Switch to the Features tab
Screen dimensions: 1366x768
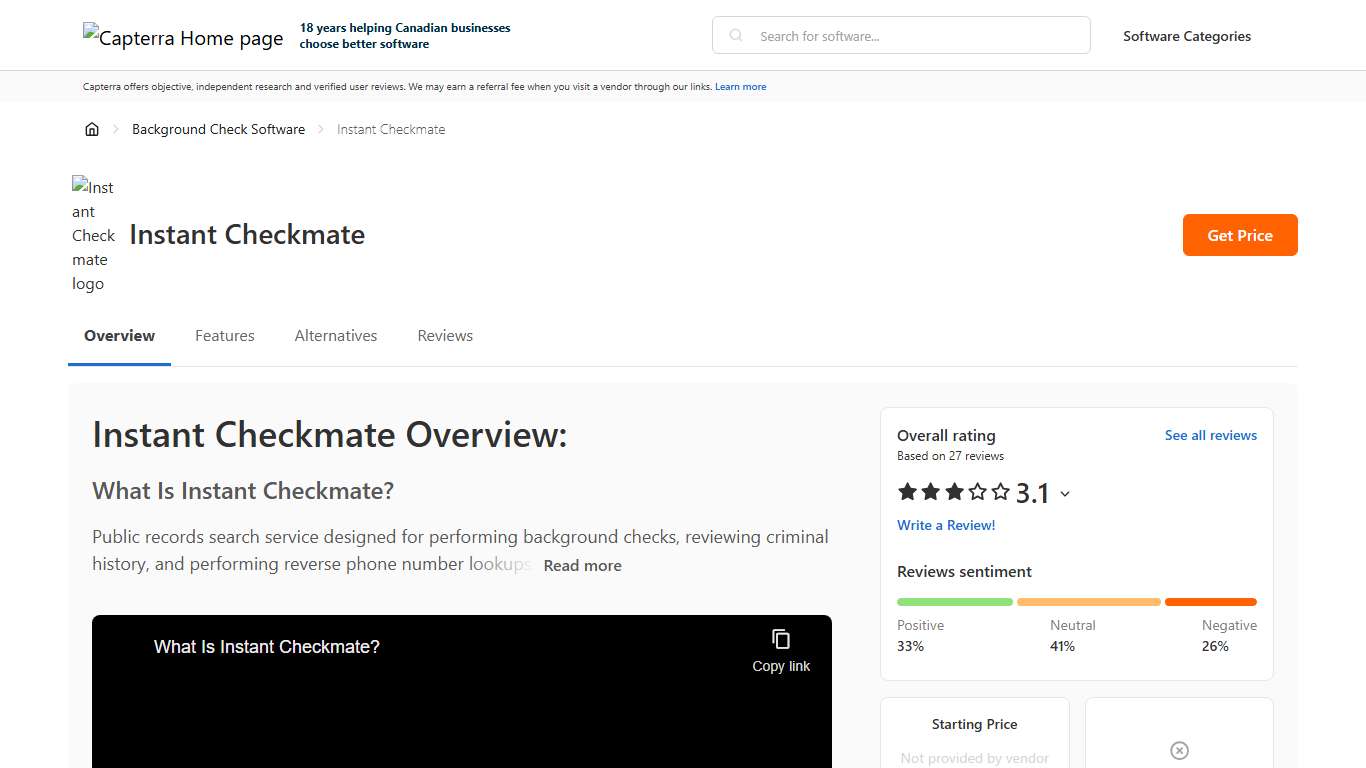224,335
